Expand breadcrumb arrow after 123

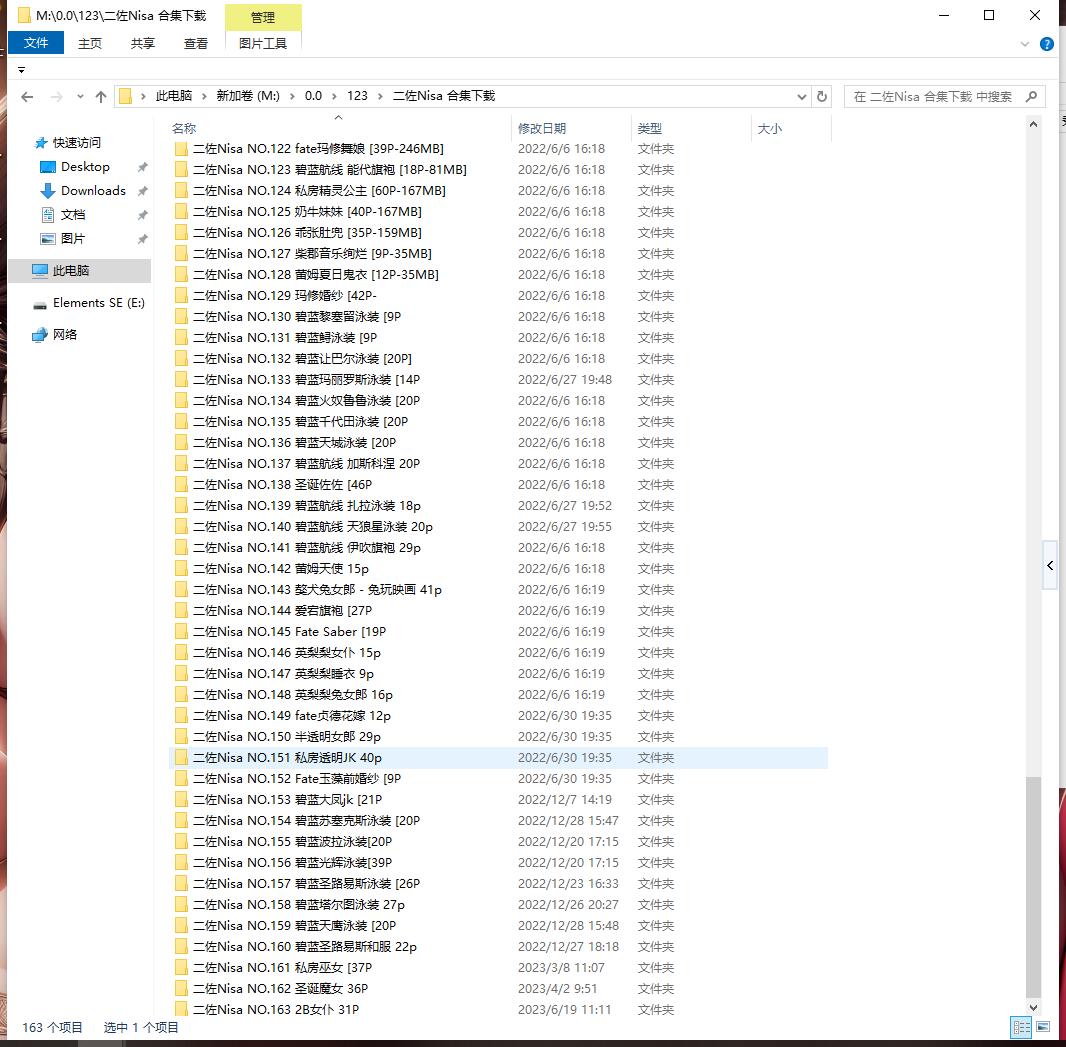pyautogui.click(x=379, y=97)
